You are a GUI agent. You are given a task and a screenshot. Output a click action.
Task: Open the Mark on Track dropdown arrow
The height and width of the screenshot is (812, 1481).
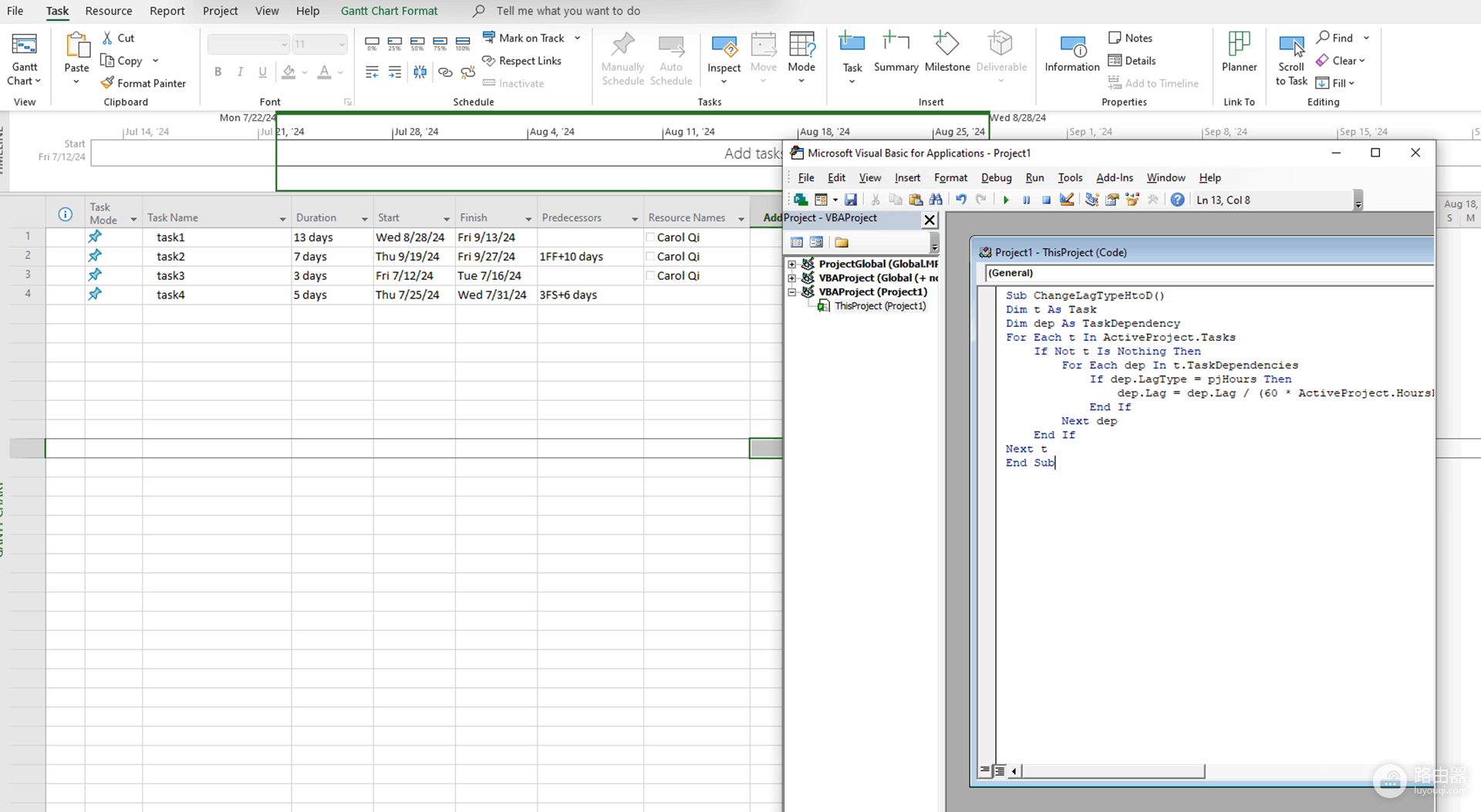click(x=578, y=38)
